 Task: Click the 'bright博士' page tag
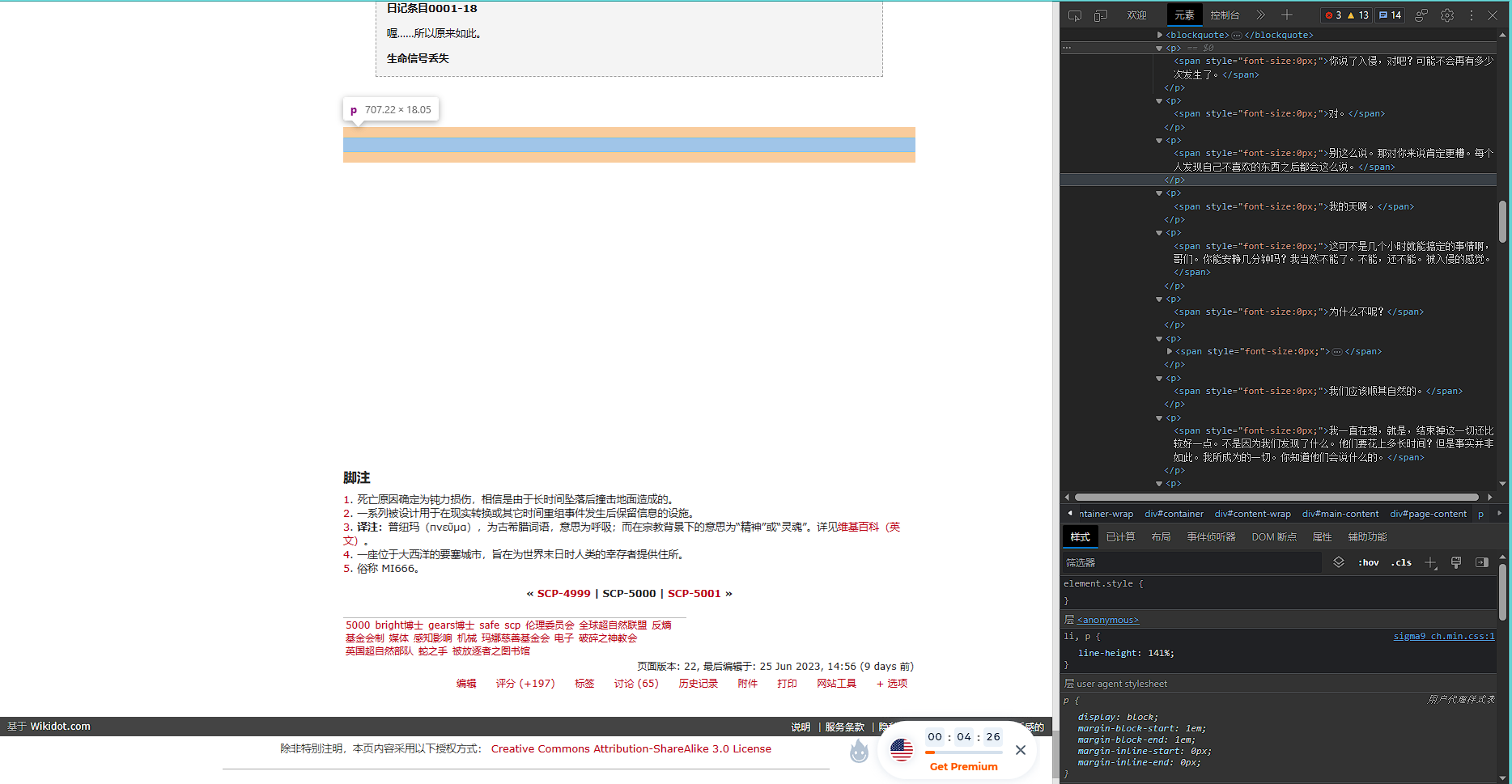[x=399, y=625]
